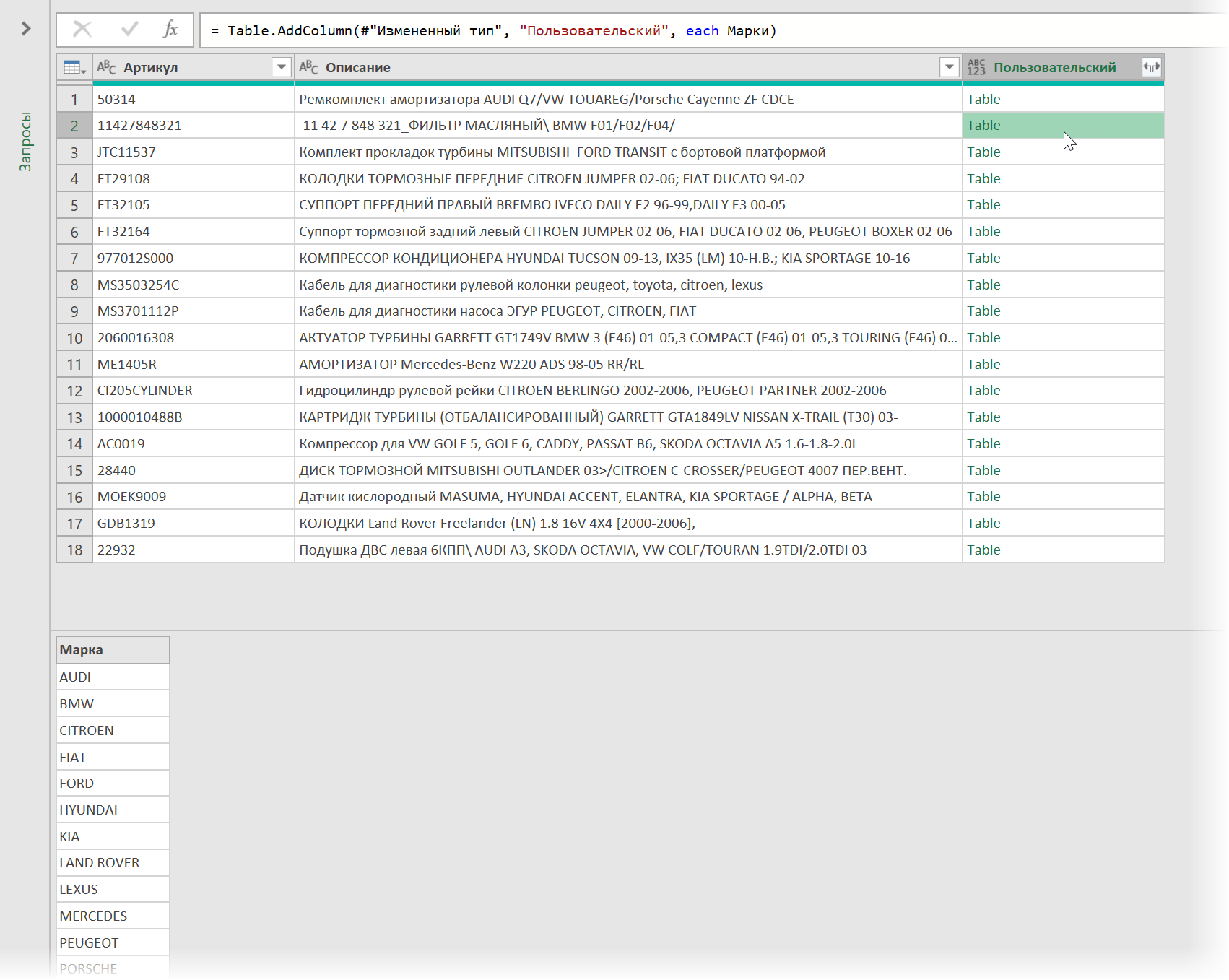Select HYUNDAI in Марка preview
Screen dimensions: 1229x980
113,810
